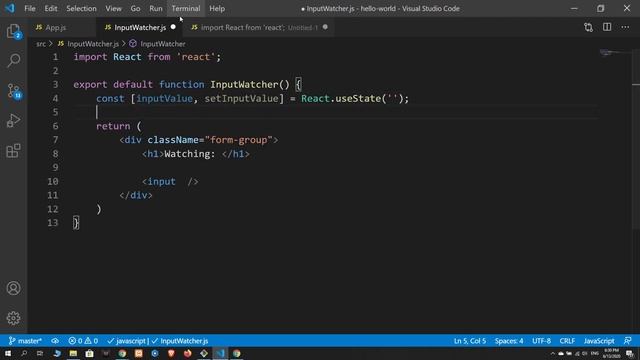Switch to the Untitled-1 editor tab
Screen dimensions: 640x360
259,27
